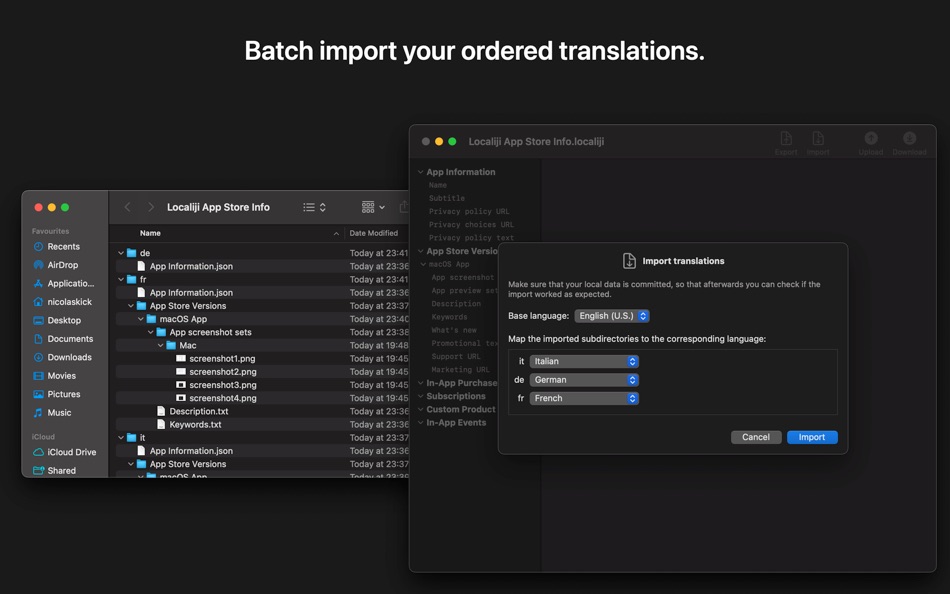Collapse the fr folder in Finder
Screen dimensions: 950x594
pos(121,279)
